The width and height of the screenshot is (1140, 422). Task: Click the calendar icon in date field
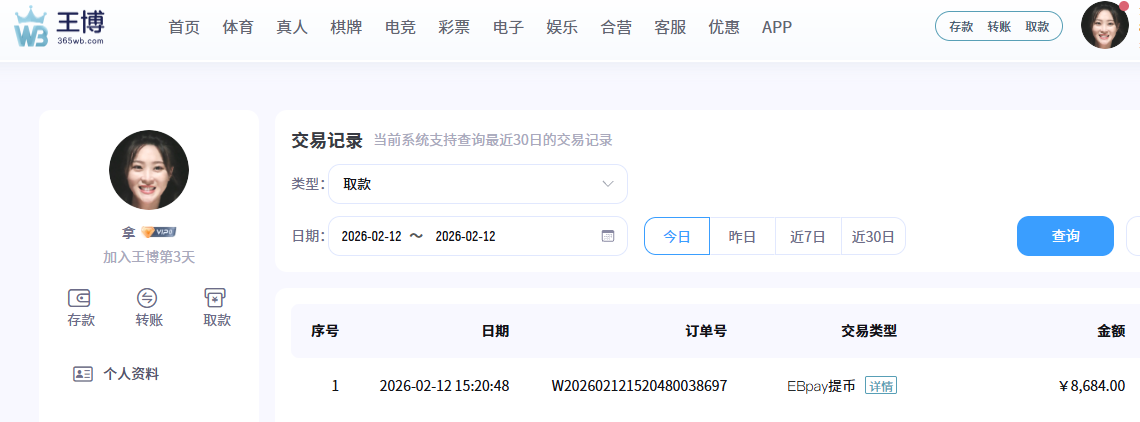click(607, 236)
